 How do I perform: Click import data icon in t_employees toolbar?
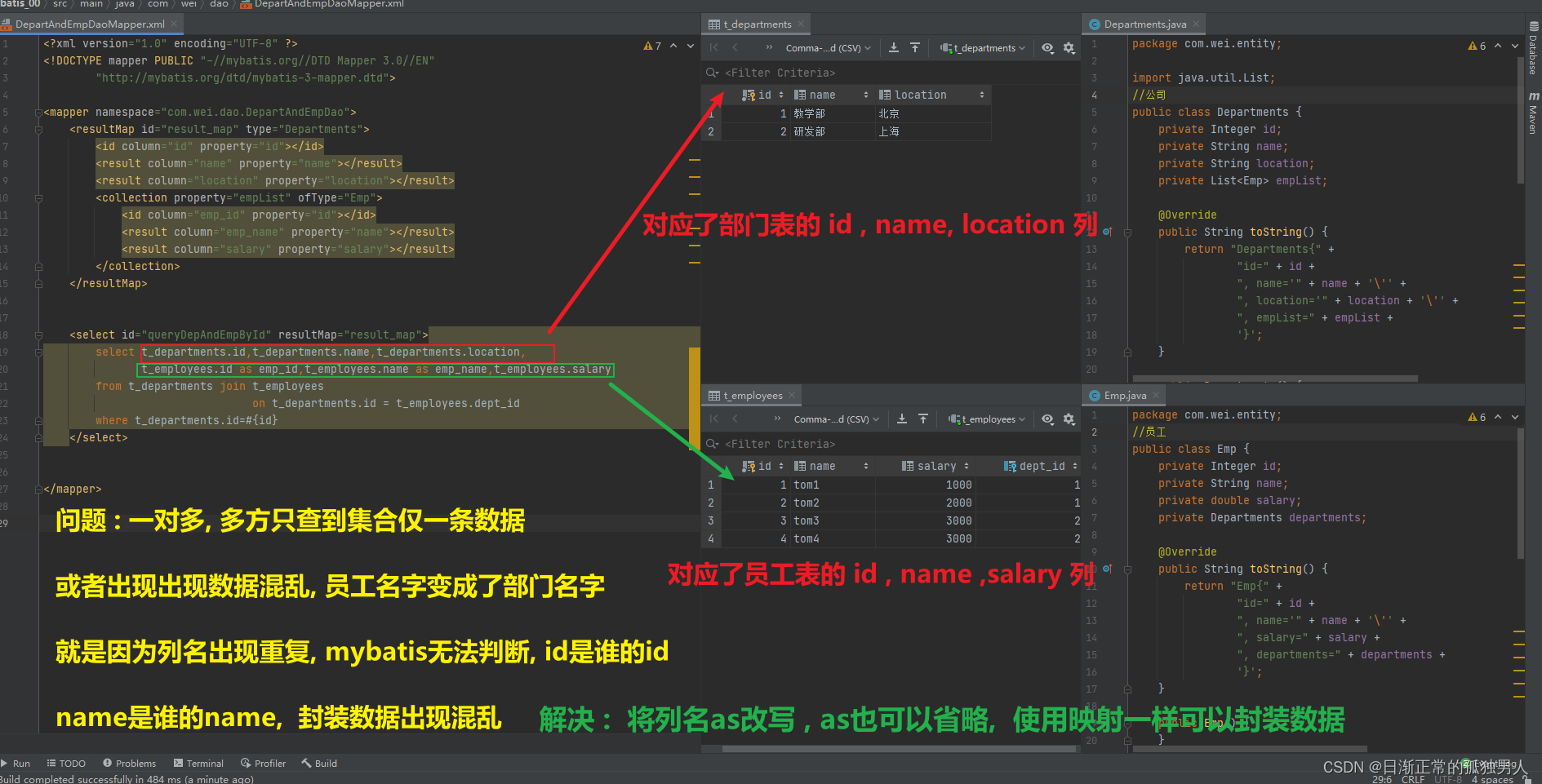click(923, 419)
